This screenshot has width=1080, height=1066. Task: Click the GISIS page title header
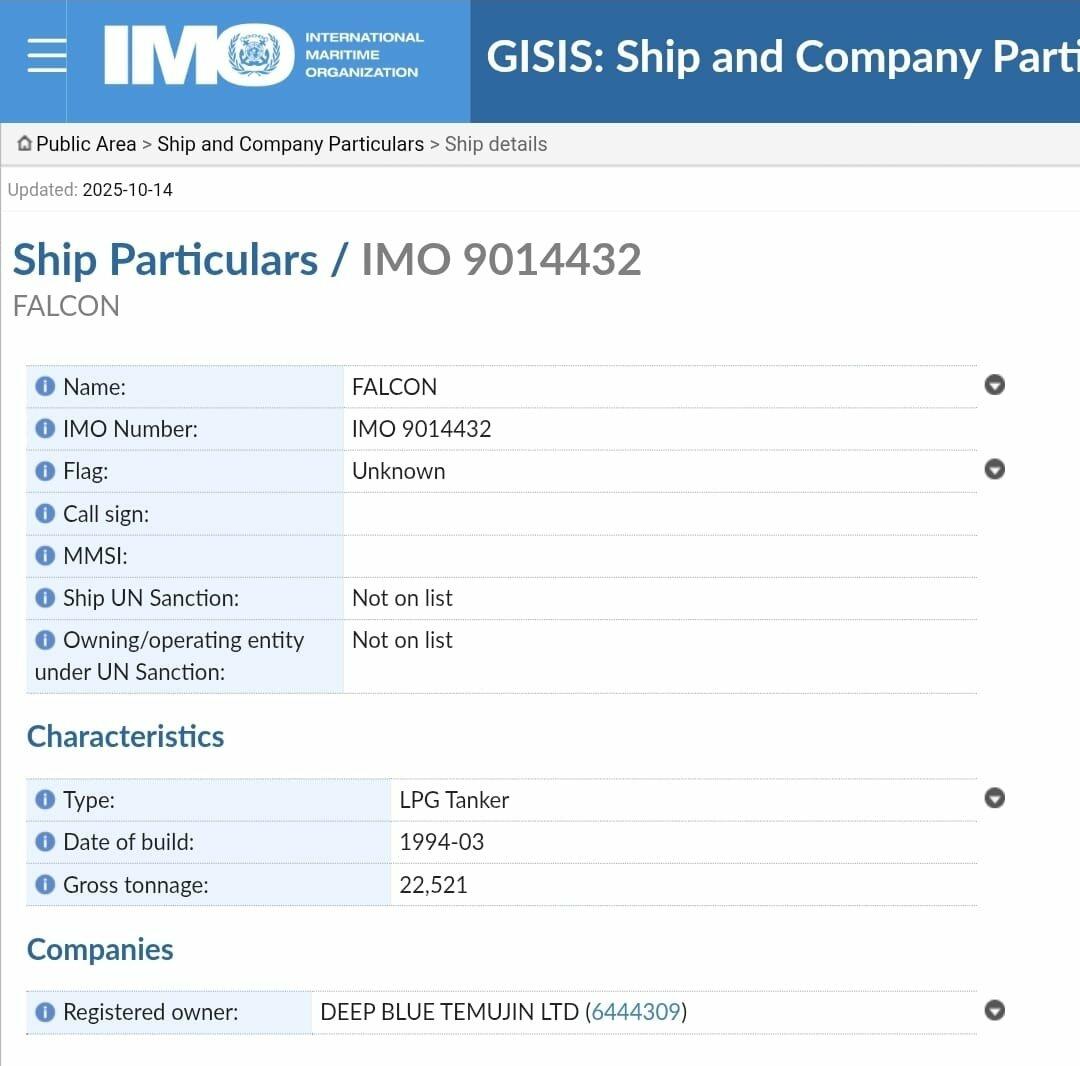782,57
